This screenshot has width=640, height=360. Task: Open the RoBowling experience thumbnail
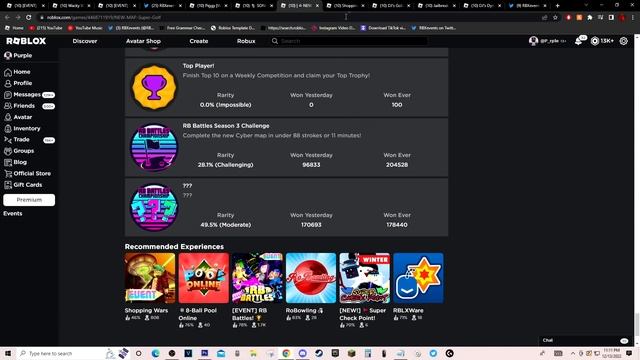[311, 278]
